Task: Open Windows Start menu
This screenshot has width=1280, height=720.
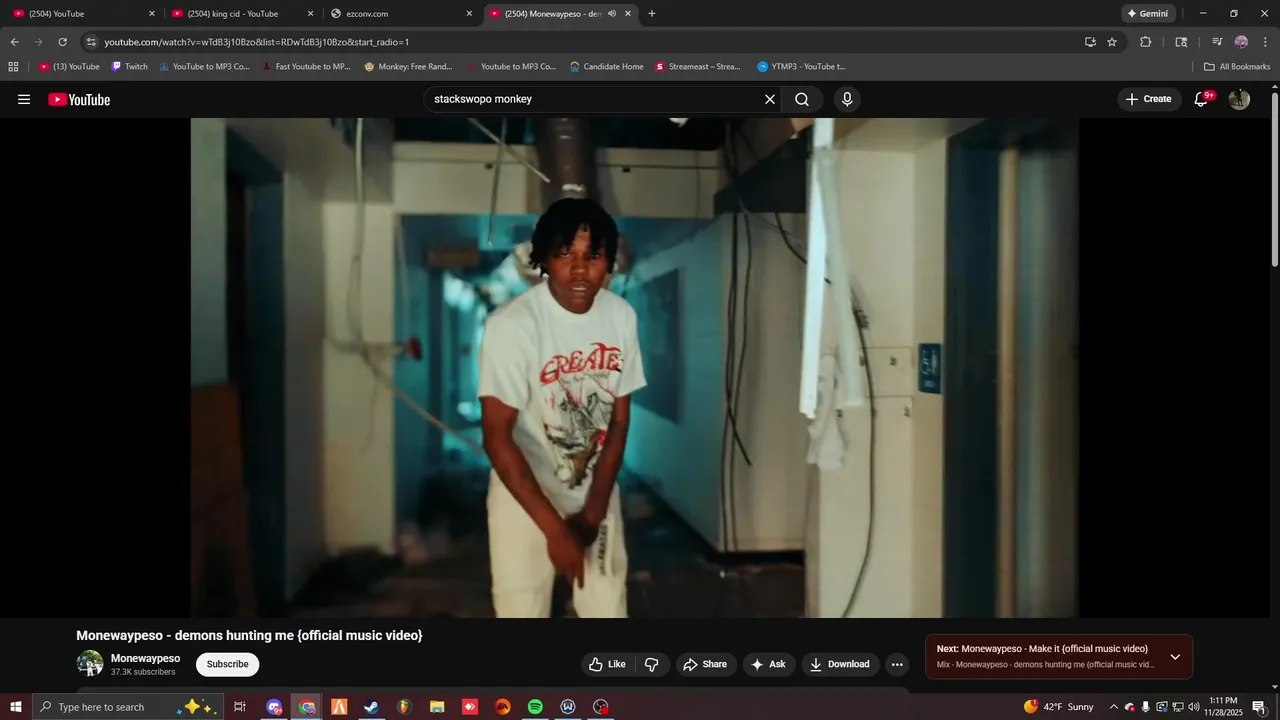Action: coord(16,707)
